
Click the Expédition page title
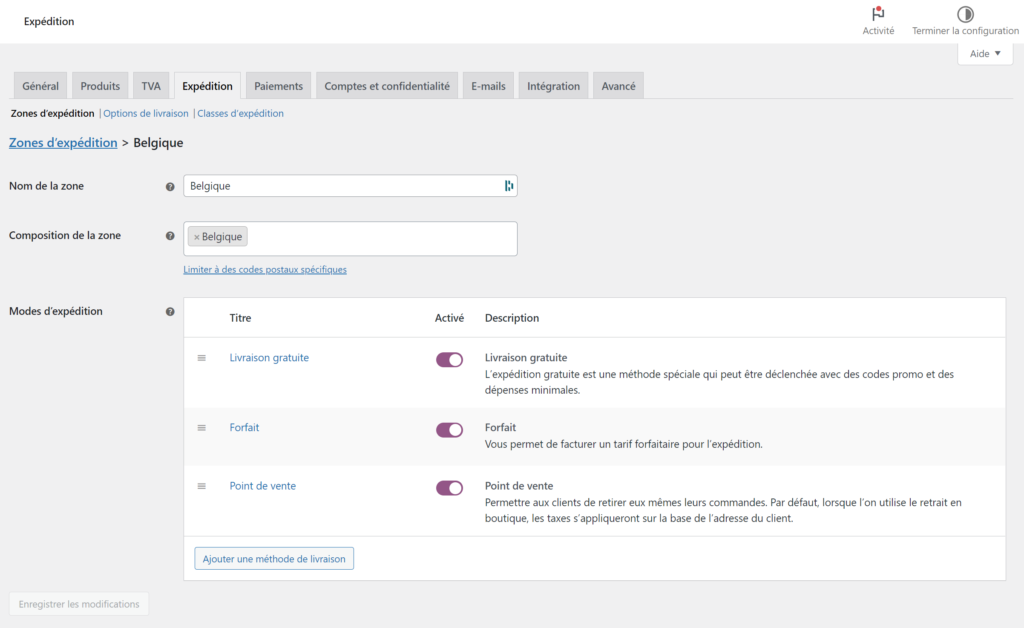(x=49, y=22)
